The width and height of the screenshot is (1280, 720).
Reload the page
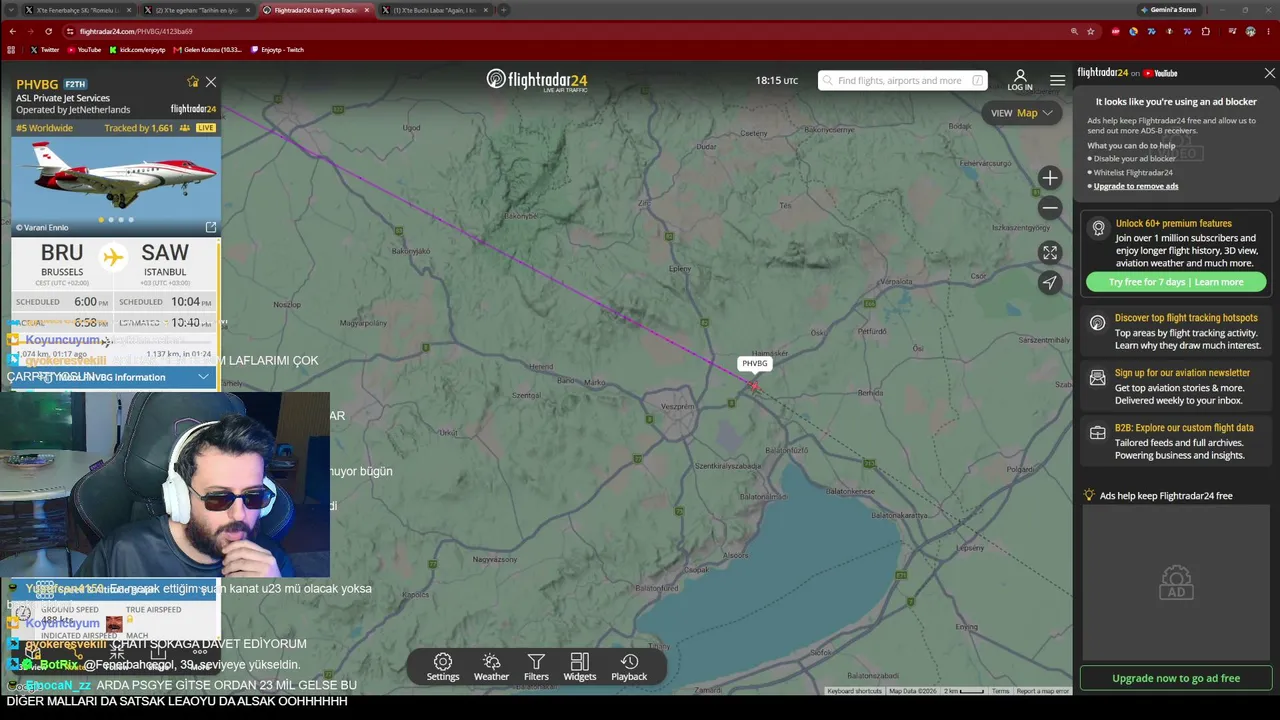tap(49, 31)
